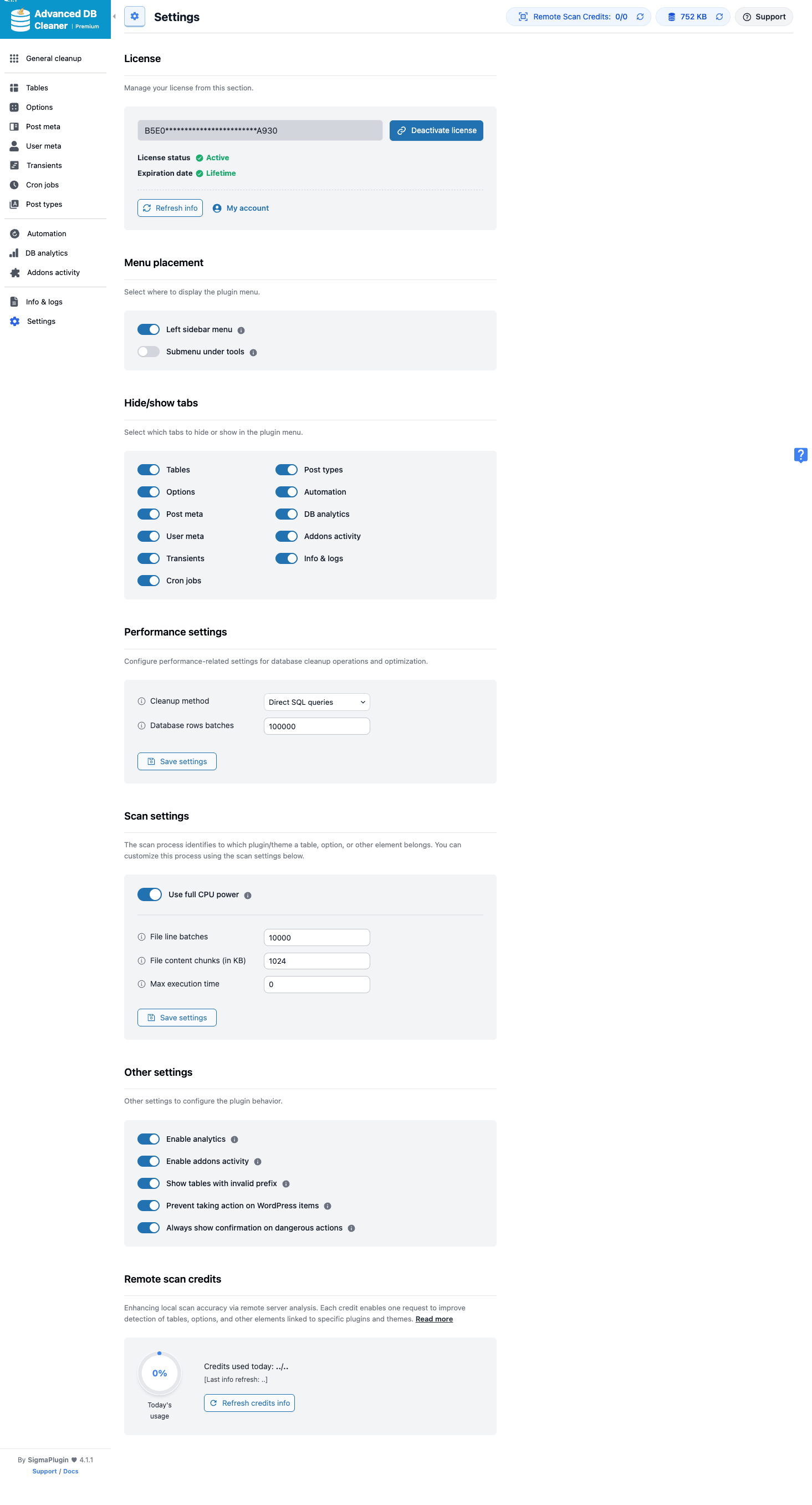The image size is (812, 1505).
Task: Click the Use full CPU power info icon
Action: [248, 896]
